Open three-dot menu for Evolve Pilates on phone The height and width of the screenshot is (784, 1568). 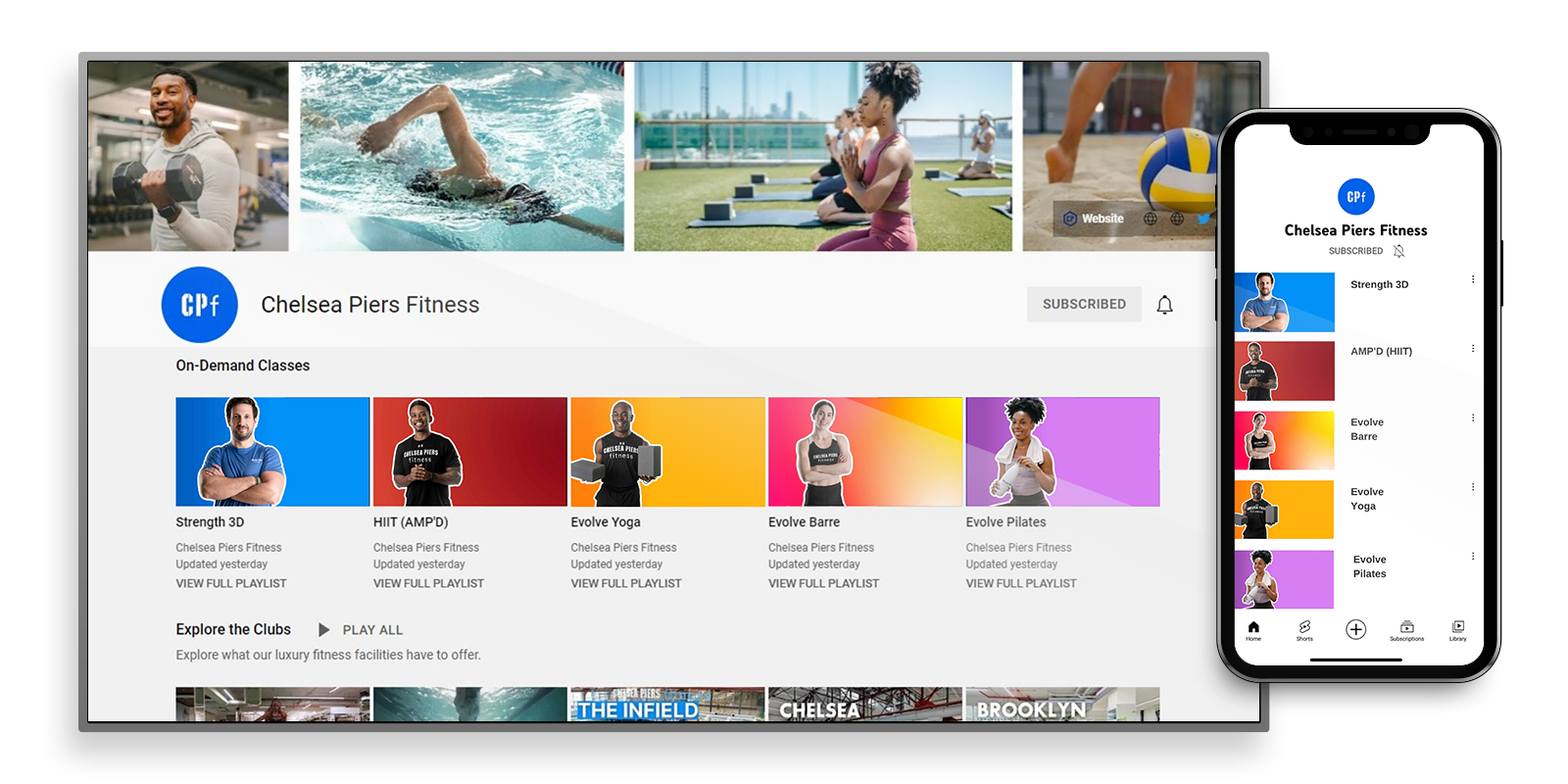click(x=1472, y=556)
